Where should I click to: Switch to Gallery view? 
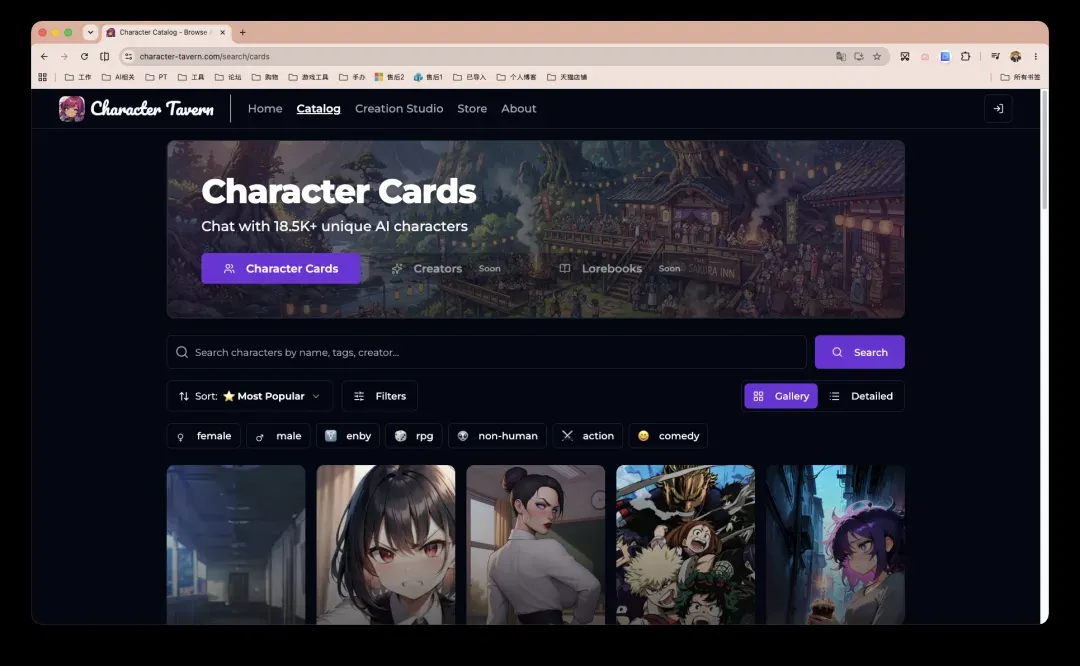point(780,396)
